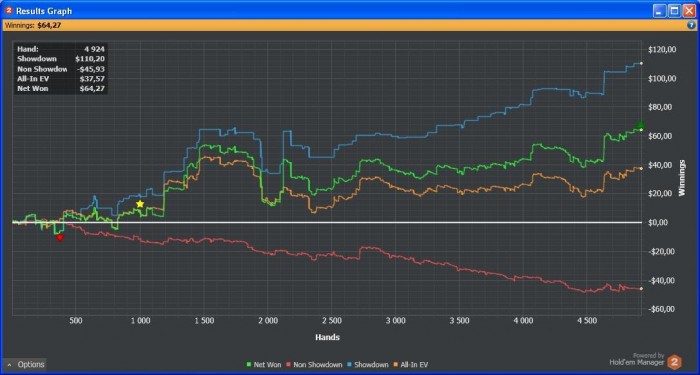Image resolution: width=700 pixels, height=375 pixels.
Task: Toggle the Non Showdown legend entry
Action: [x=314, y=365]
